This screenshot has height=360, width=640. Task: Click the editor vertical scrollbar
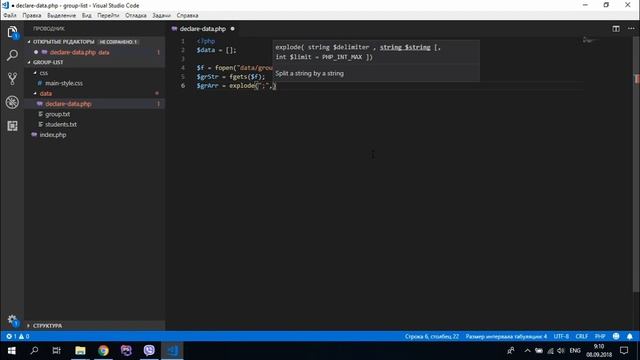pyautogui.click(x=636, y=163)
